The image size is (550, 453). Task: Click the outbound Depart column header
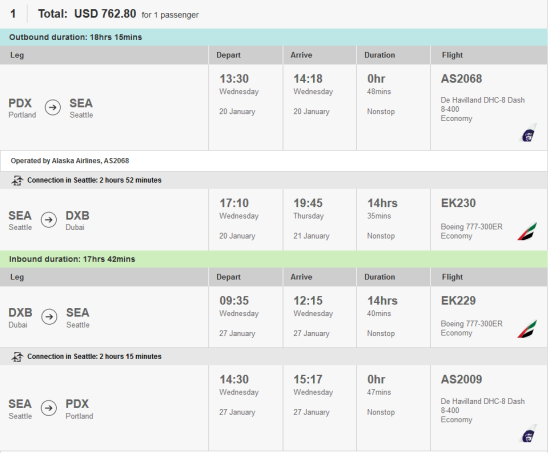pos(228,55)
